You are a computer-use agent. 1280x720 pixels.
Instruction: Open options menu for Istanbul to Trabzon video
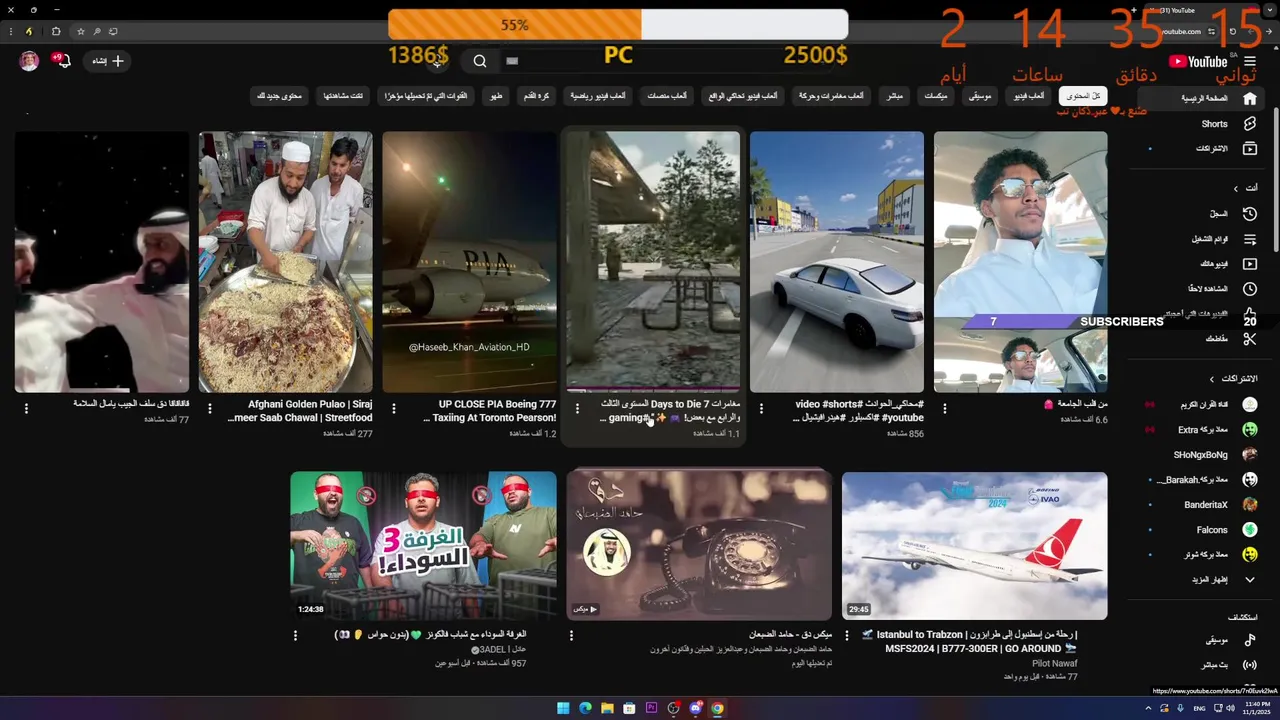pos(847,636)
